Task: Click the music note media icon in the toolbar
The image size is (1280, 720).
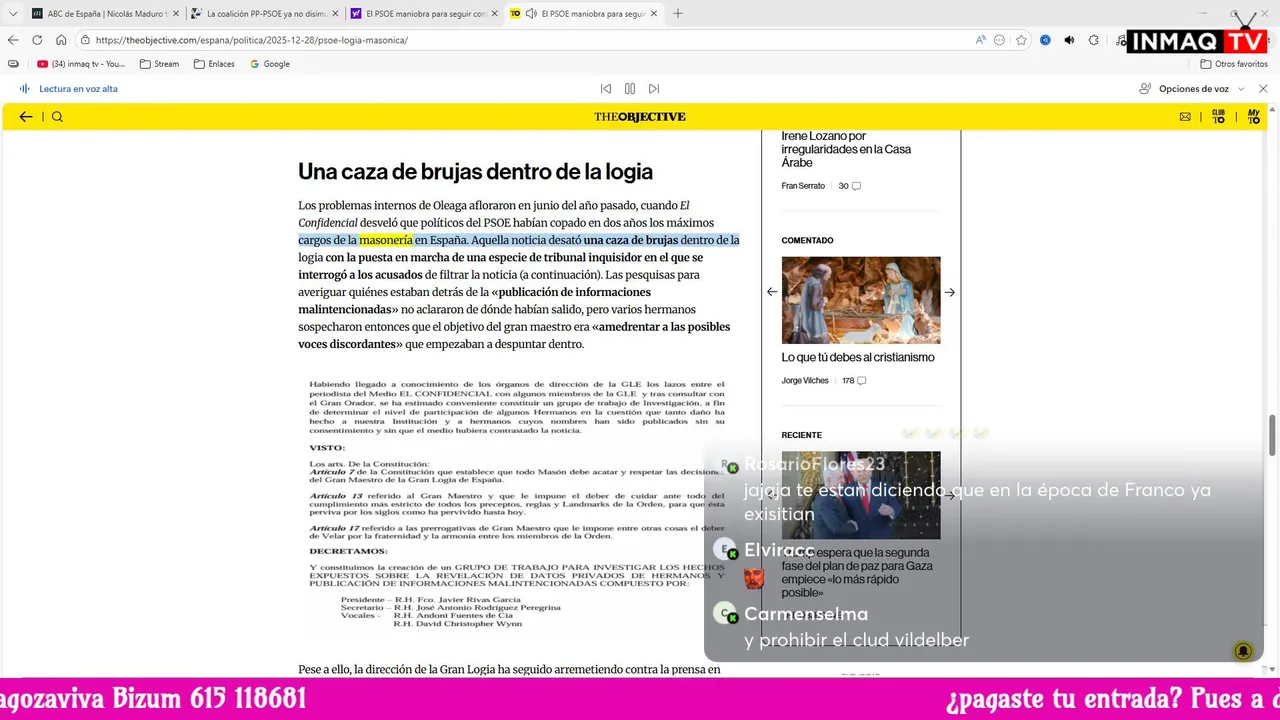Action: (x=1120, y=40)
